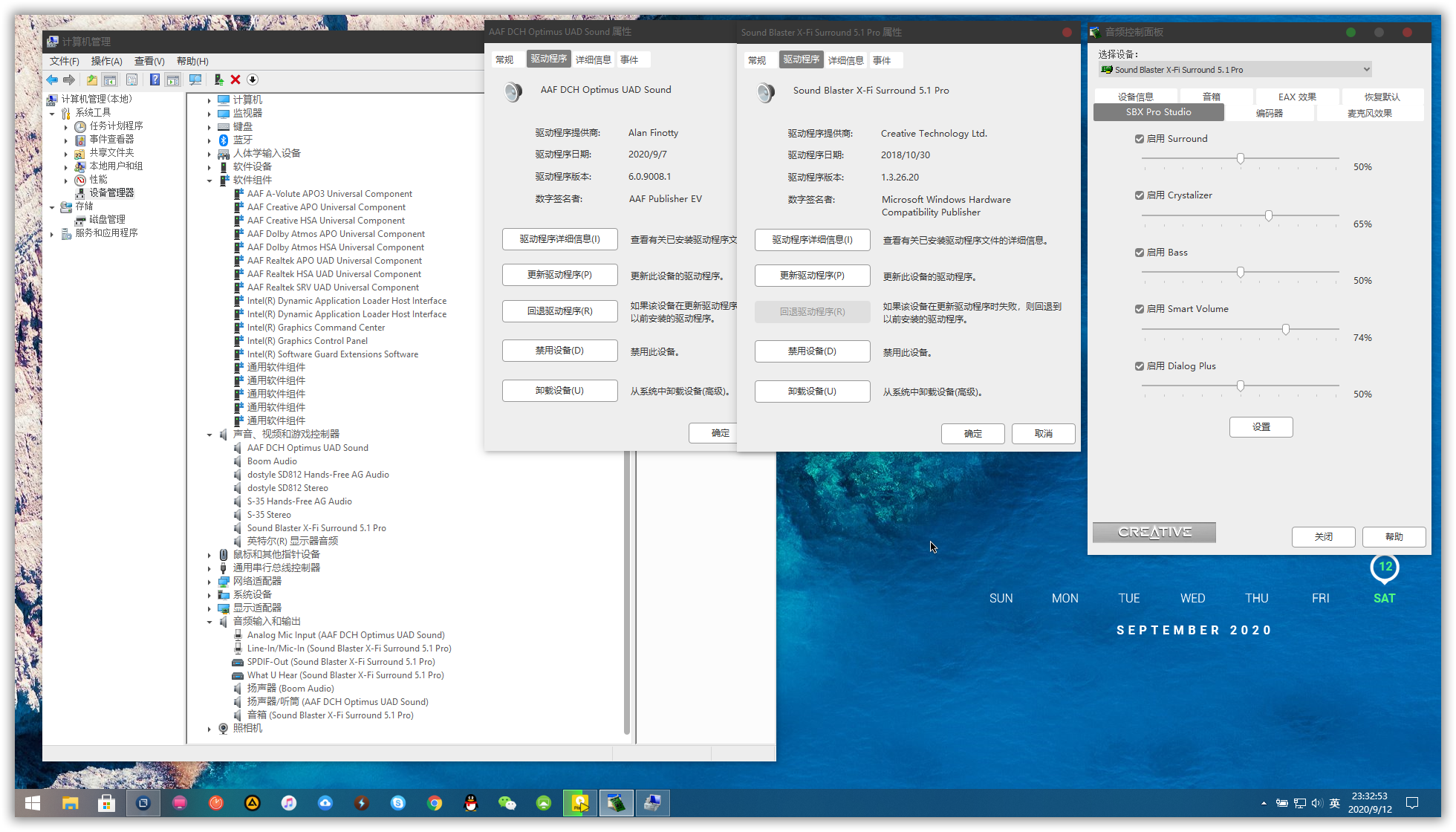Select AAF DCH Optimus UAD Sound device row
Screen dimensions: 1456x832
(308, 448)
